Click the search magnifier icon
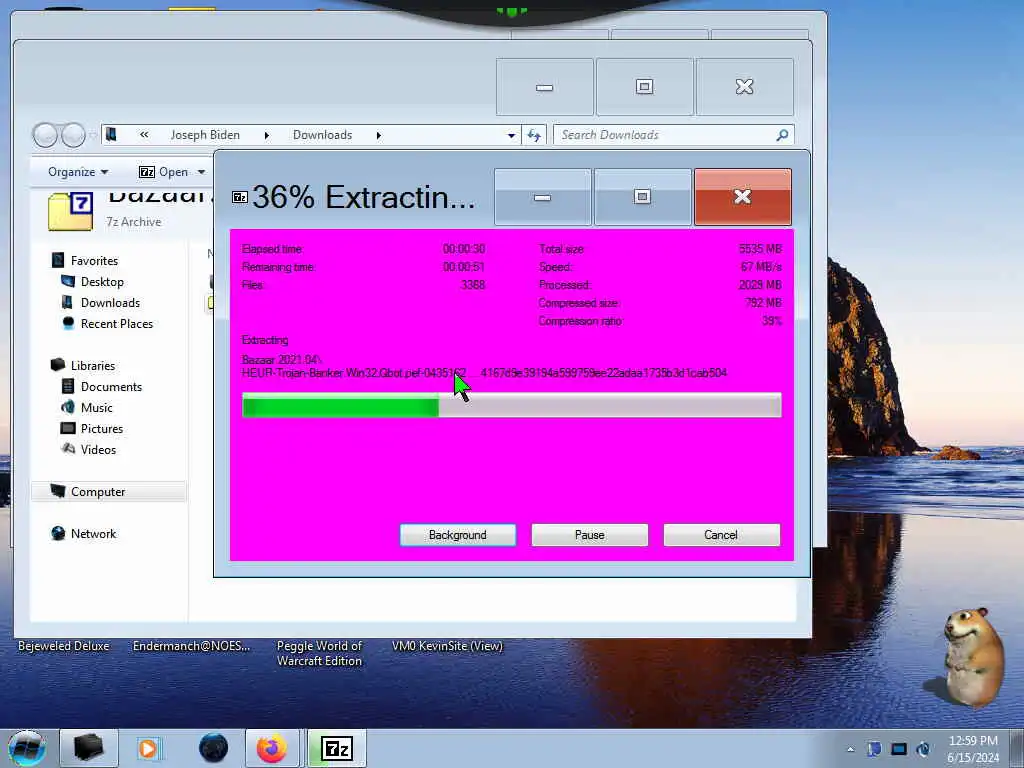 click(x=782, y=135)
